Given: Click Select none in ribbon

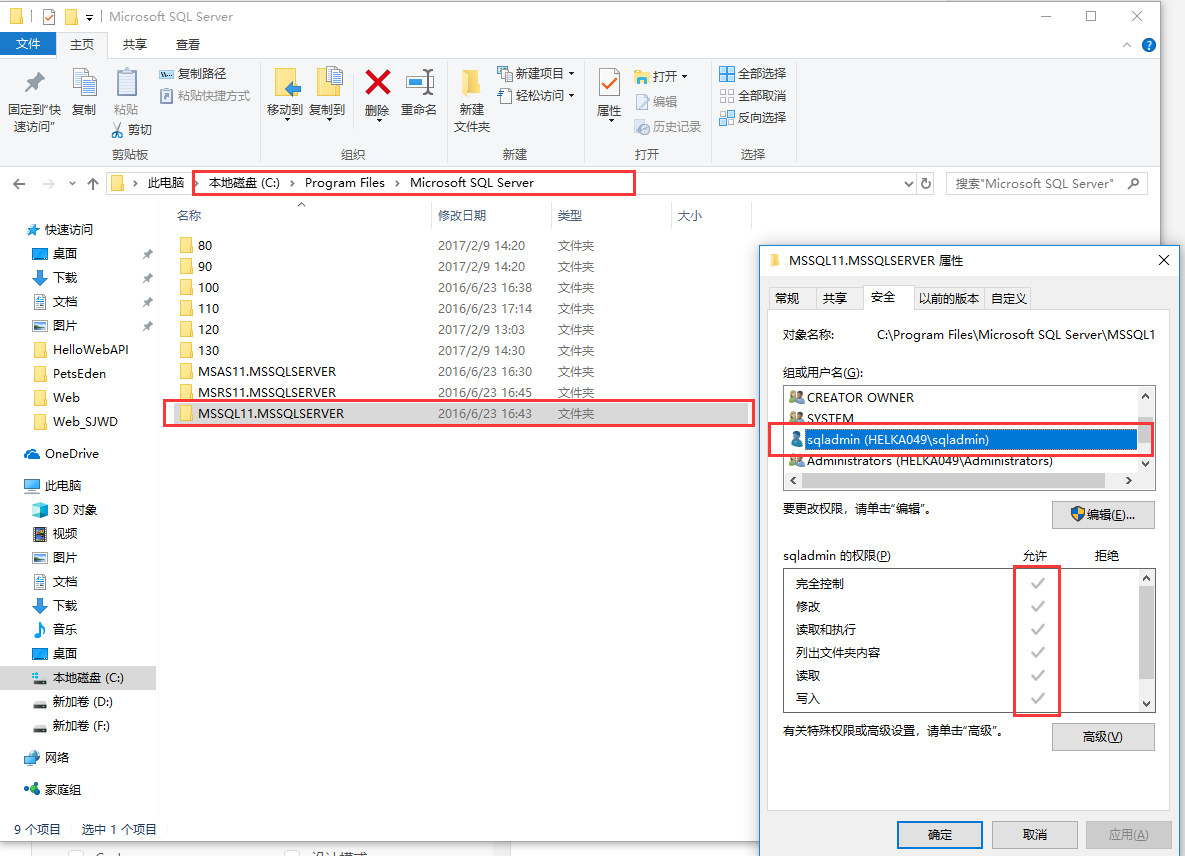Looking at the screenshot, I should (753, 95).
